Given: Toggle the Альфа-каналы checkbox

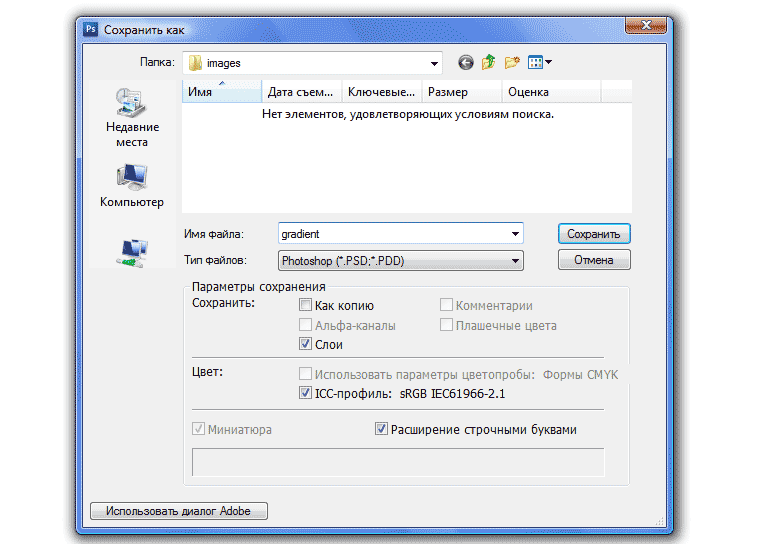Looking at the screenshot, I should click(x=305, y=324).
